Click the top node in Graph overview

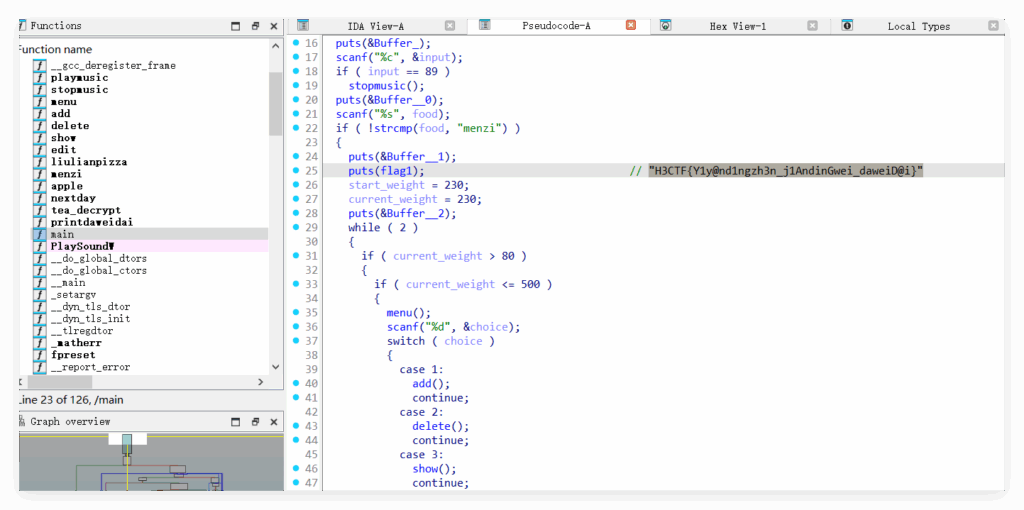pyautogui.click(x=127, y=439)
